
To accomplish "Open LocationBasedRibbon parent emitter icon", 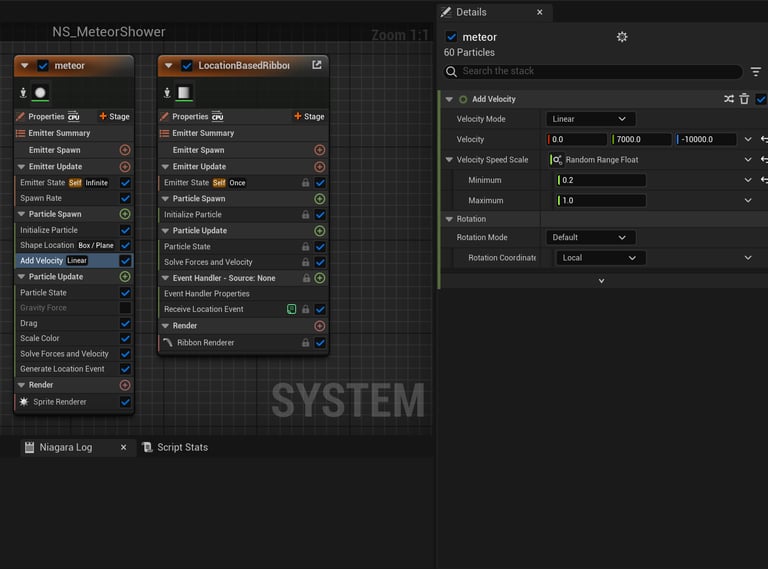I will [x=317, y=65].
